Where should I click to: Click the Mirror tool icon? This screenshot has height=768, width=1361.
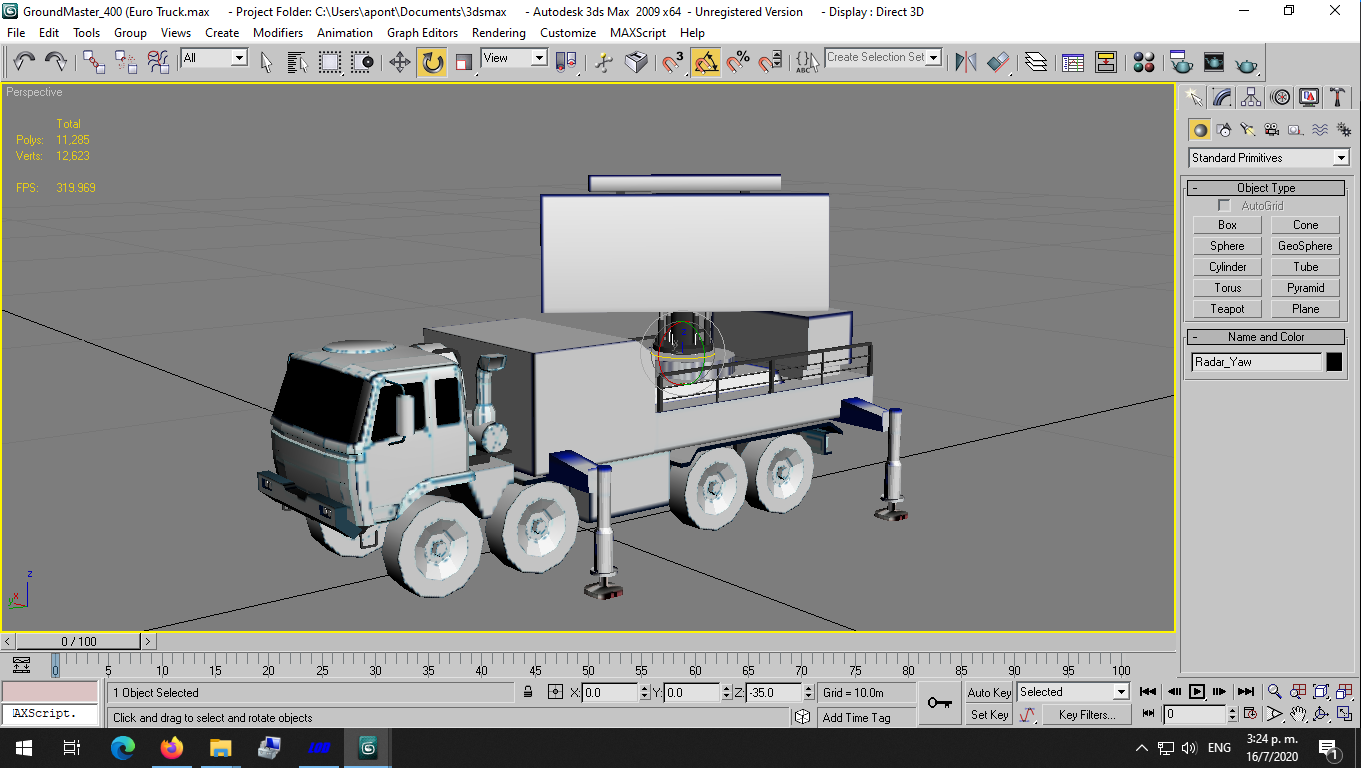965,62
